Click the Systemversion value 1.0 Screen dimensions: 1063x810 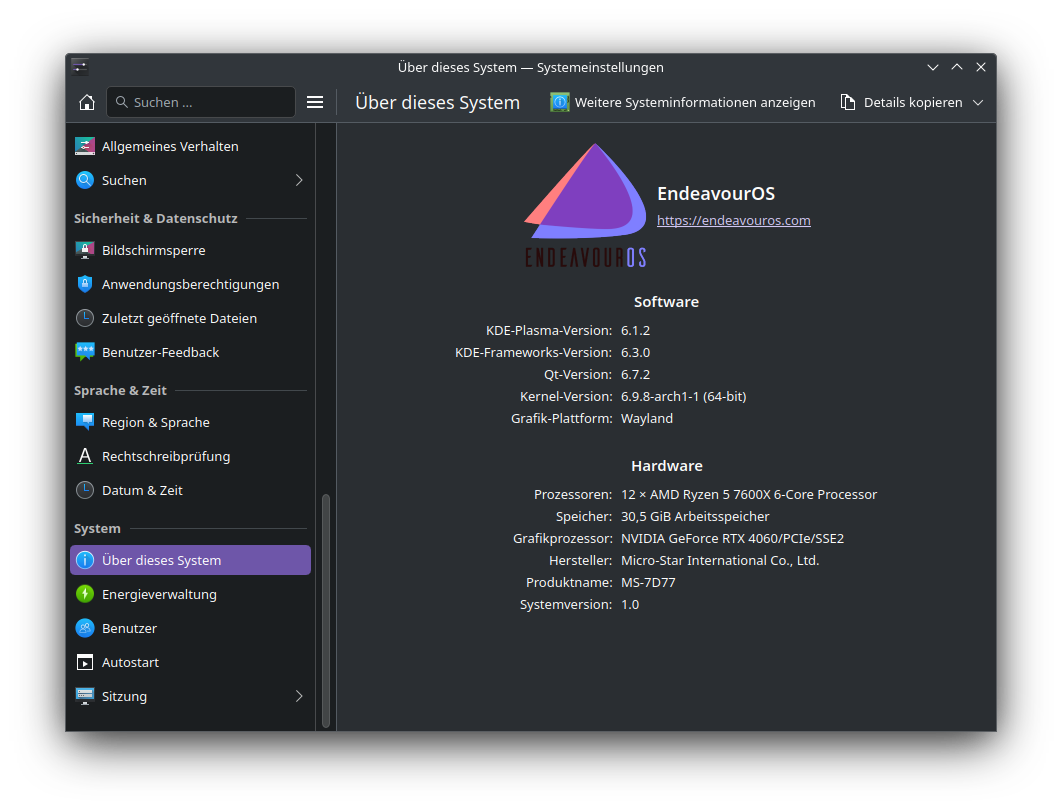click(x=630, y=605)
